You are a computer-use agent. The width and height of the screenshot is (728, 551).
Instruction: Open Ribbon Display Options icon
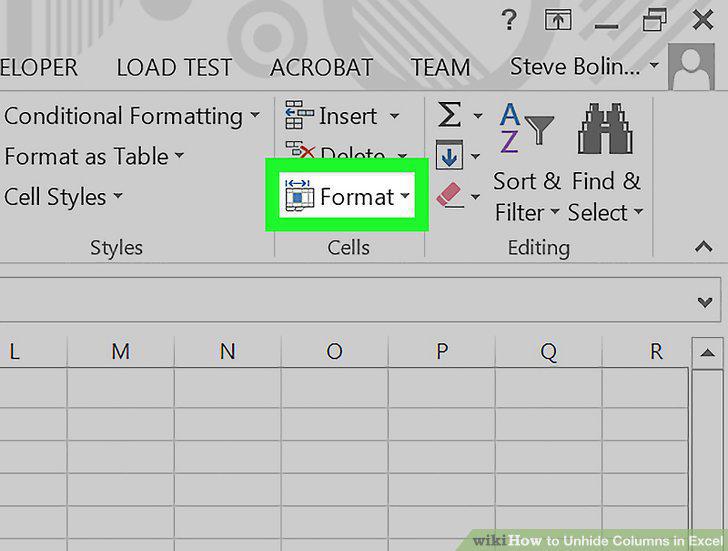pyautogui.click(x=558, y=20)
